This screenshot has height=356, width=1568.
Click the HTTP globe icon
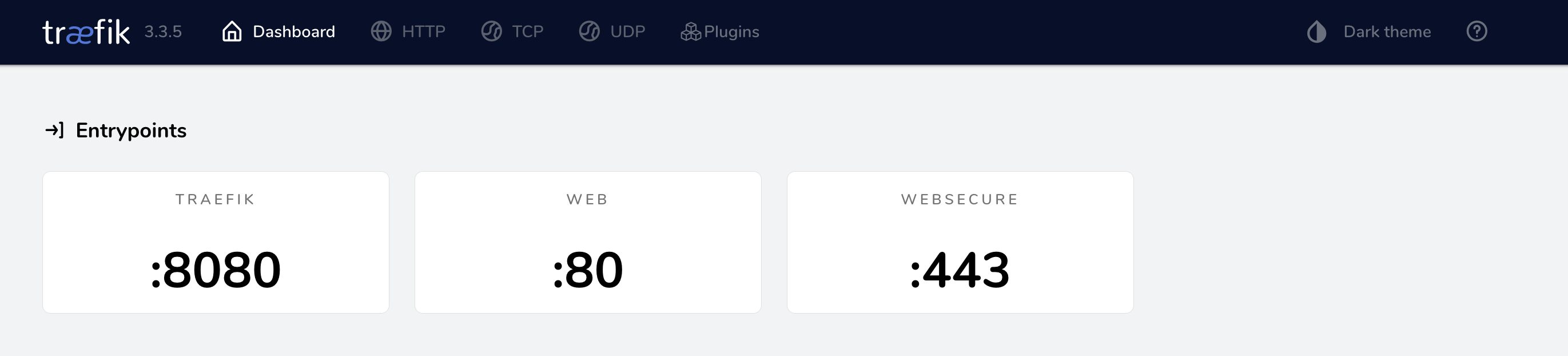381,31
